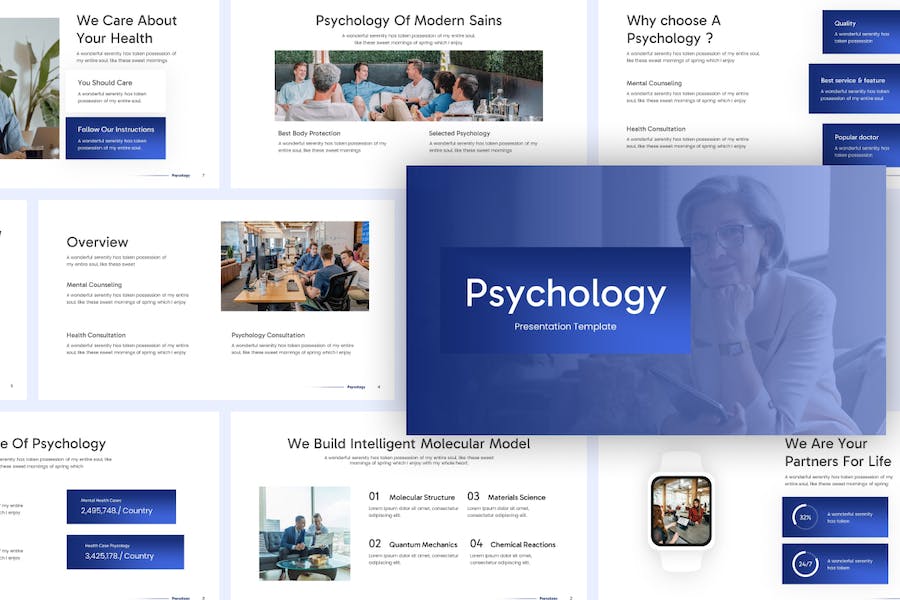Click the blue "Quality" card
Viewport: 900px width, 600px height.
(x=861, y=32)
